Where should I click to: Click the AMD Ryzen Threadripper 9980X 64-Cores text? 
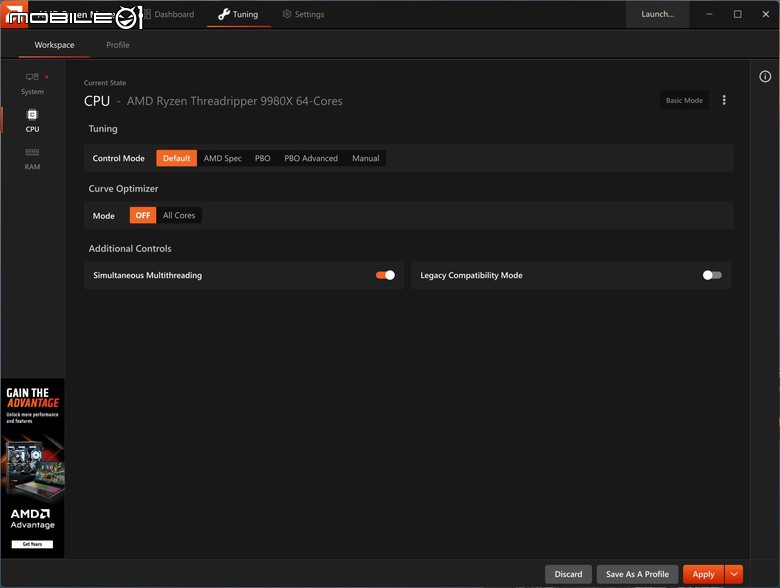[x=234, y=101]
